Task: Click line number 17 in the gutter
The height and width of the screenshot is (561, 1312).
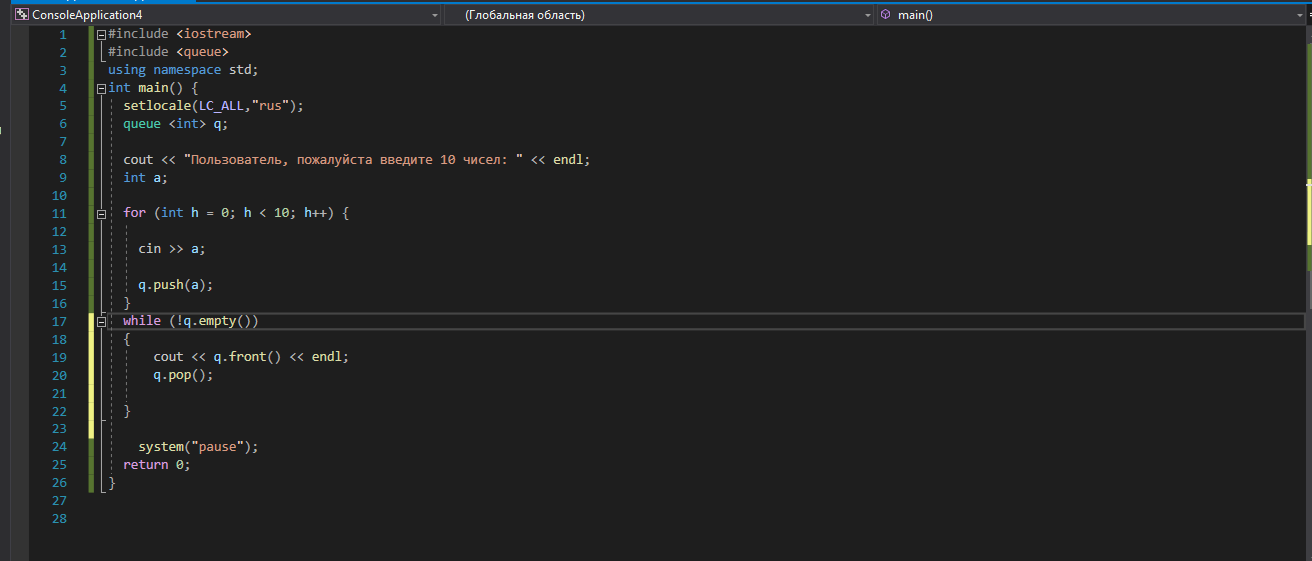Action: (58, 322)
